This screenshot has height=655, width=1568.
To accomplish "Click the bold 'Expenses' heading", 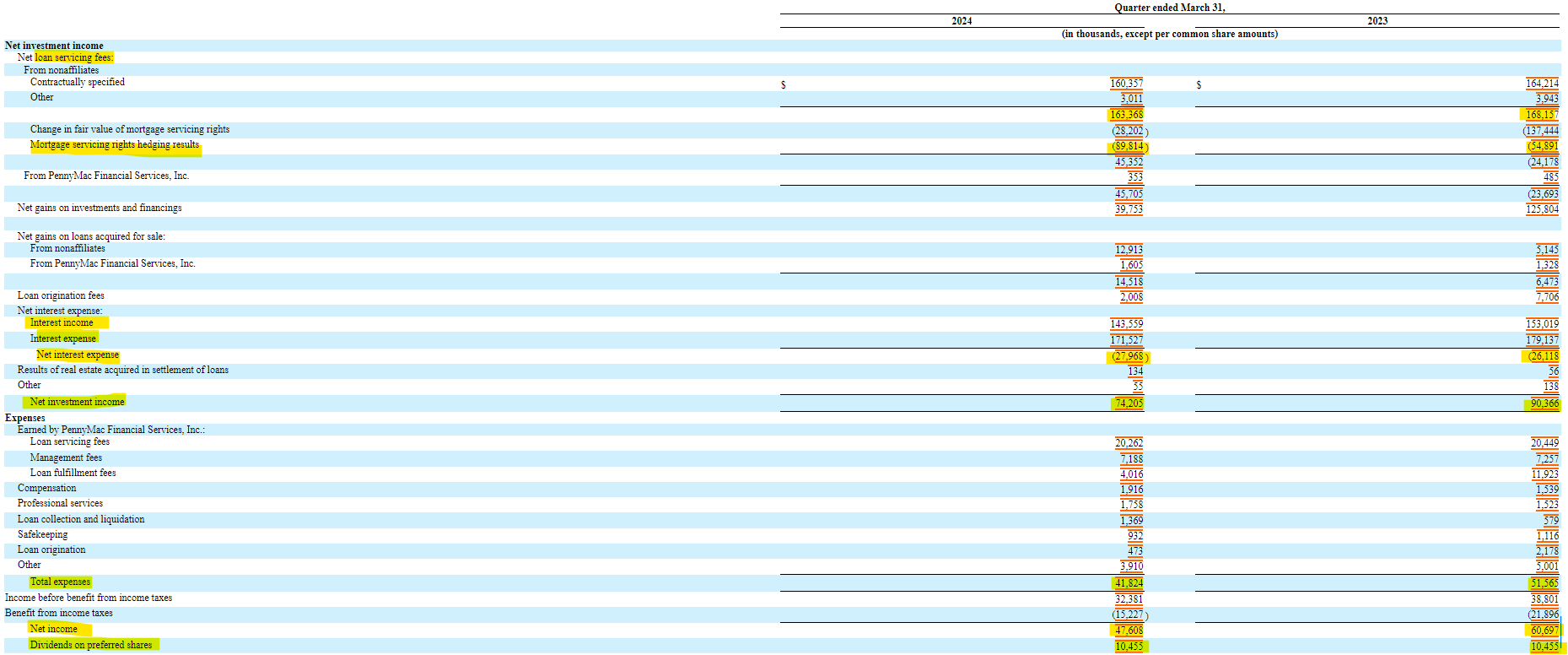I will (25, 418).
